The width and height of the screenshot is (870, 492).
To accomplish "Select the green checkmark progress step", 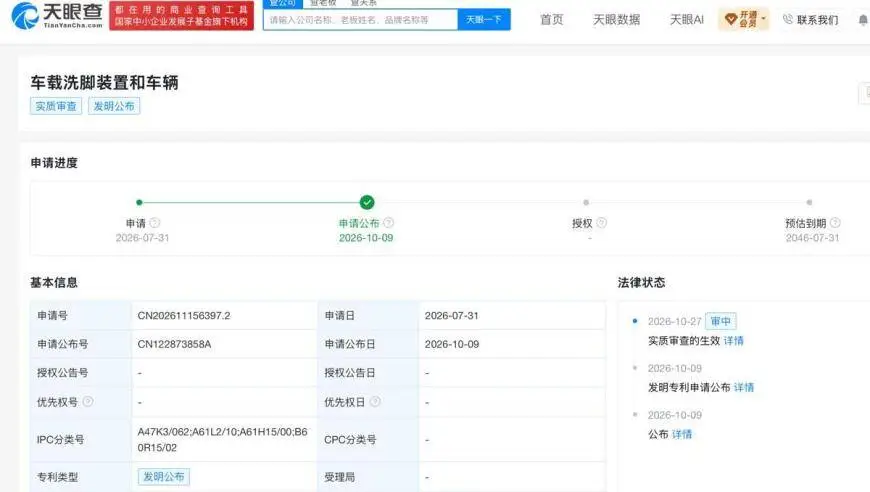I will coord(367,202).
